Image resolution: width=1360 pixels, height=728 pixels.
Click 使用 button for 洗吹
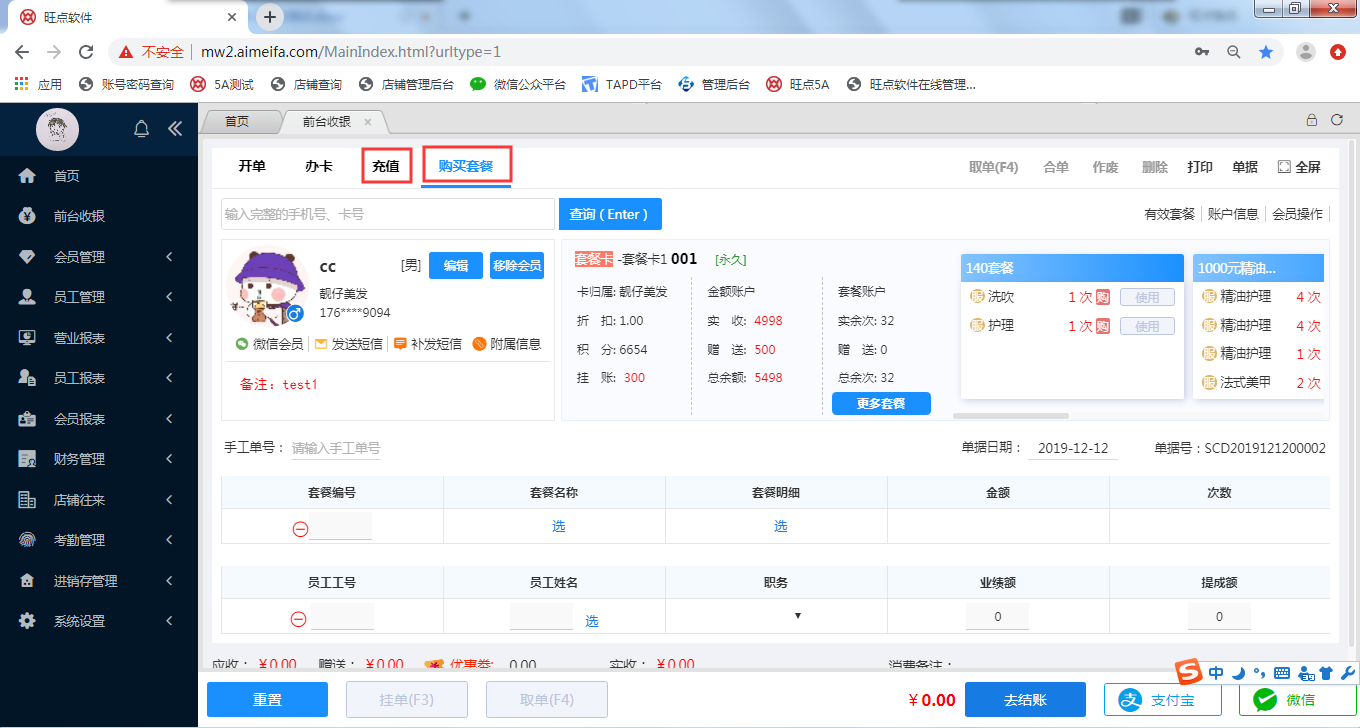[x=1147, y=297]
